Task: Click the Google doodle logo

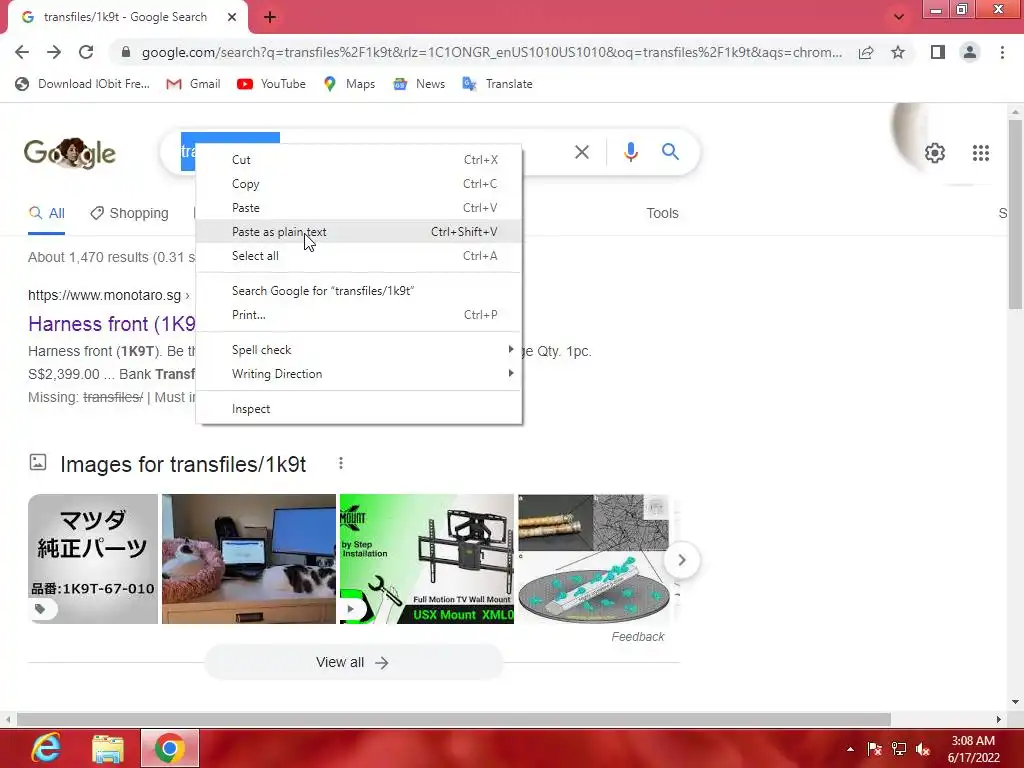Action: 70,153
